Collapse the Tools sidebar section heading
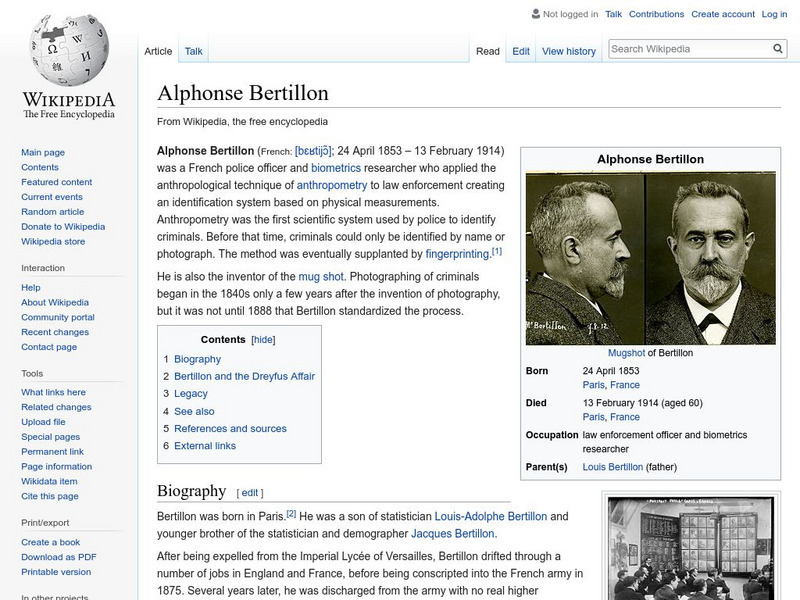This screenshot has width=800, height=600. tap(32, 373)
